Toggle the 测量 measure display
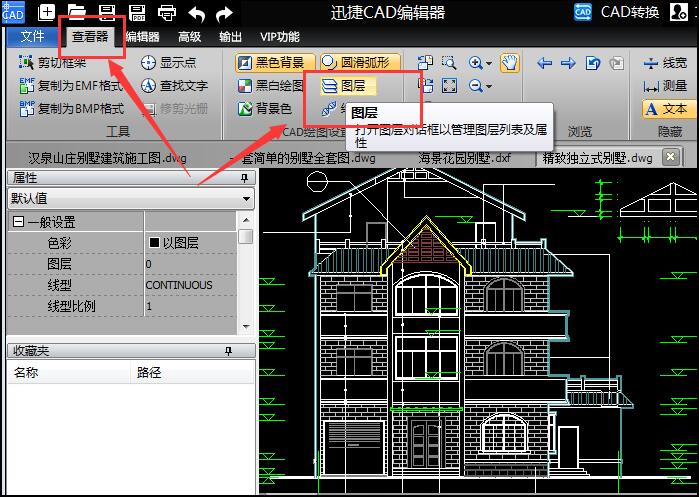Screen dimensions: 699x497 pos(665,86)
